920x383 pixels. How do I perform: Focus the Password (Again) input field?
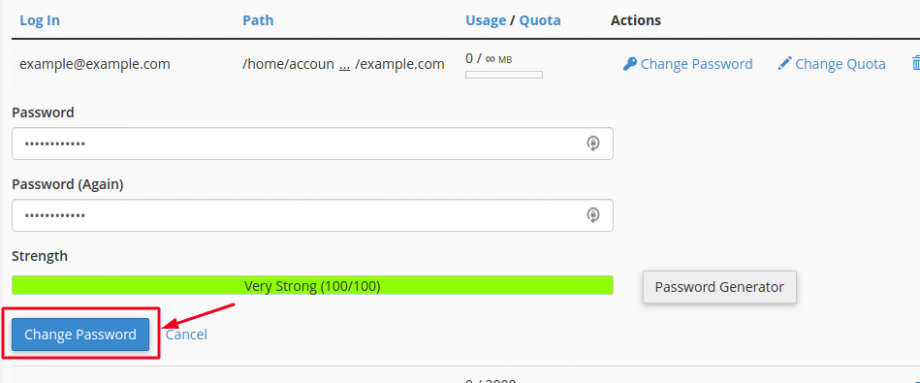pos(312,215)
